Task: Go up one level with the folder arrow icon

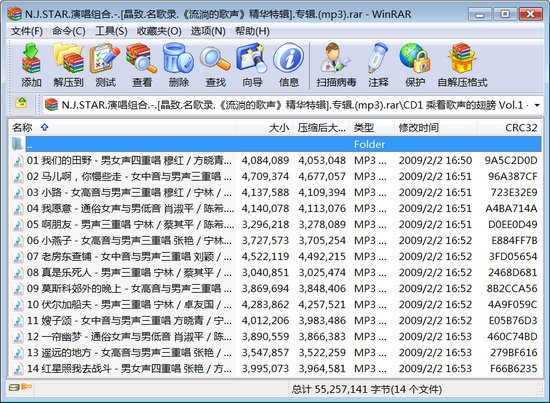Action: tap(21, 103)
